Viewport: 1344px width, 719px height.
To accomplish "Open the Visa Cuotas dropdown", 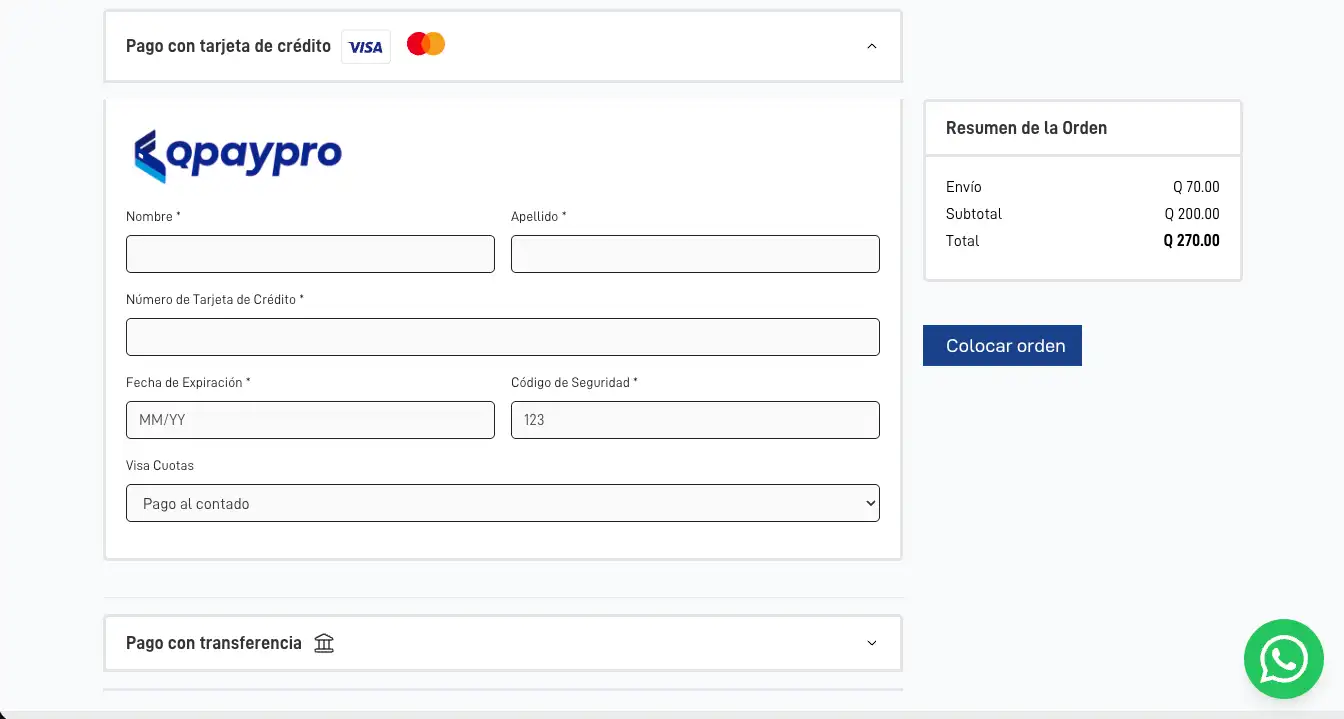I will (x=502, y=503).
